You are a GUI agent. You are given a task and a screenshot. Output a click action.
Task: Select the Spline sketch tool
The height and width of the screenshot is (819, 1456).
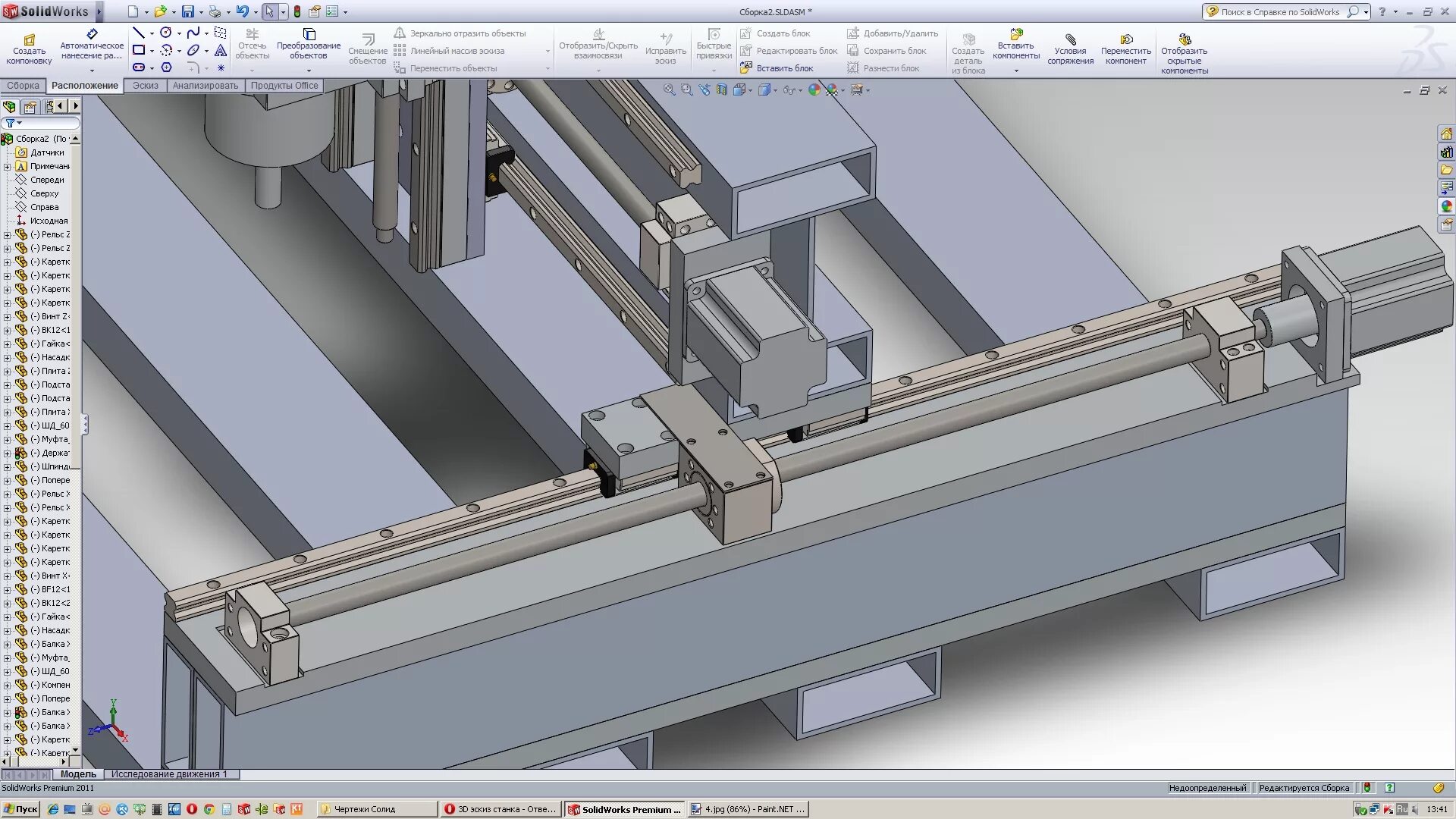pos(193,33)
